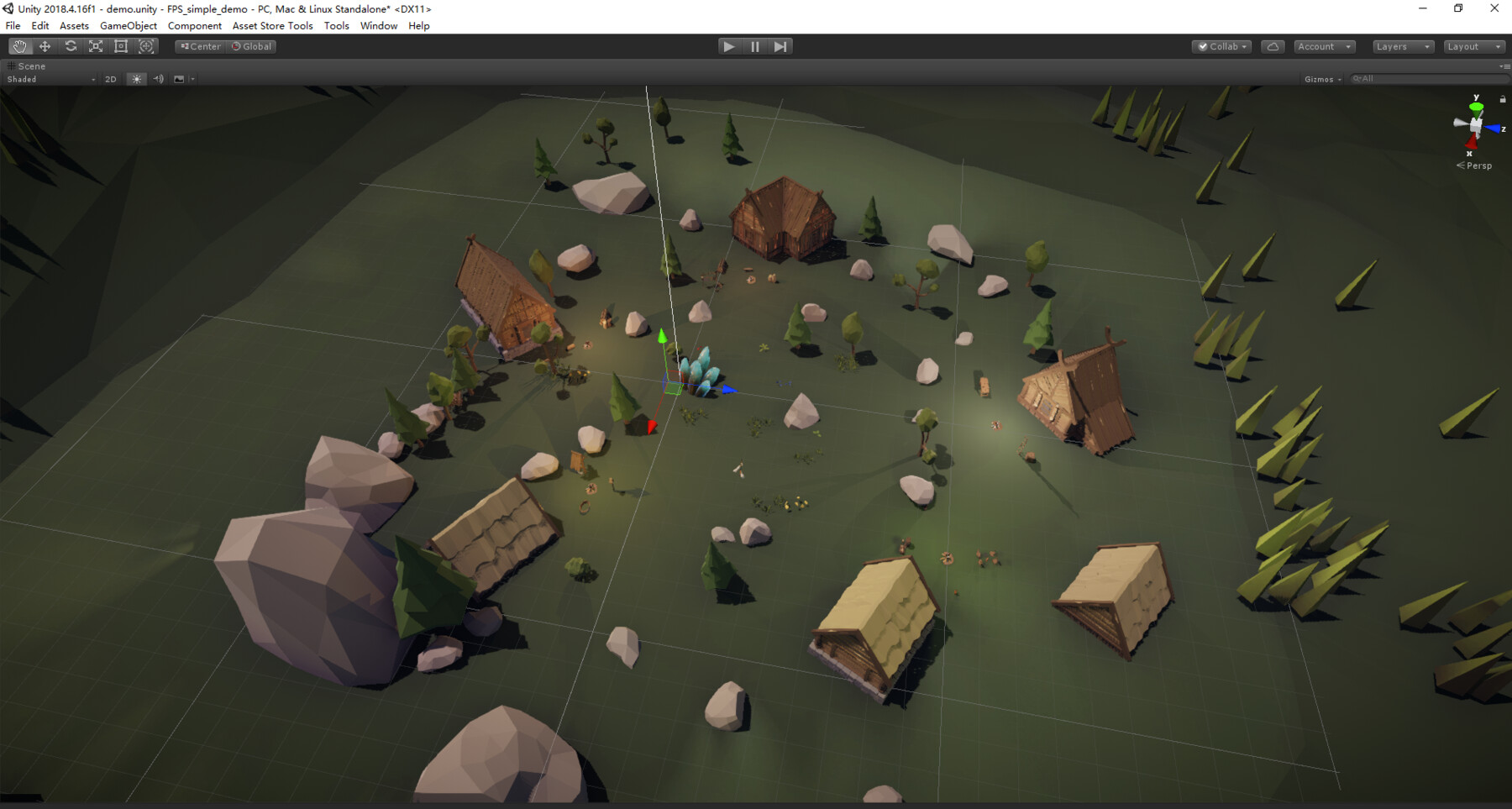Select the Rotate tool
Screen dimensions: 1512x809
point(70,46)
